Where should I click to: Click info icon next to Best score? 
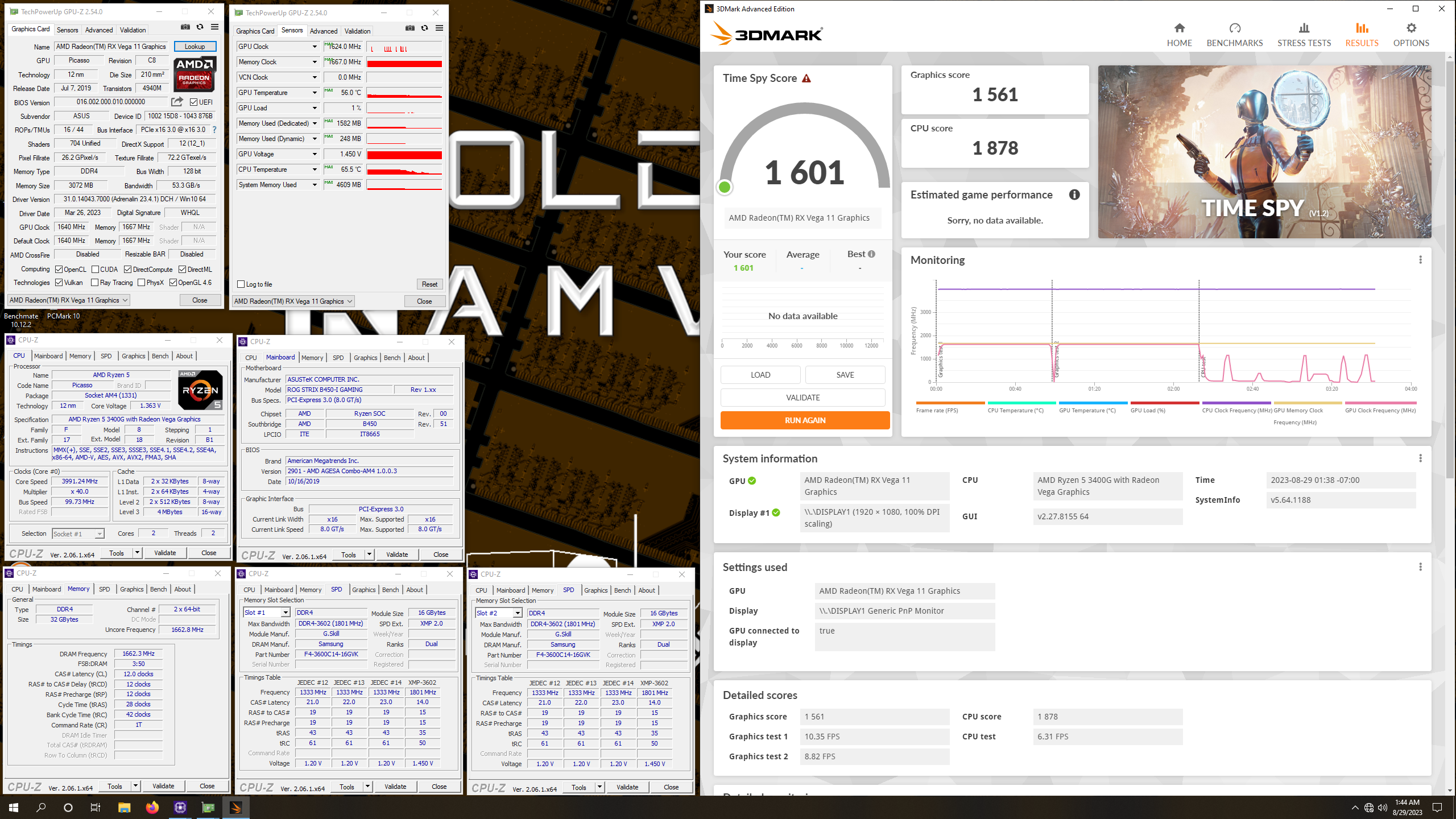pos(871,254)
